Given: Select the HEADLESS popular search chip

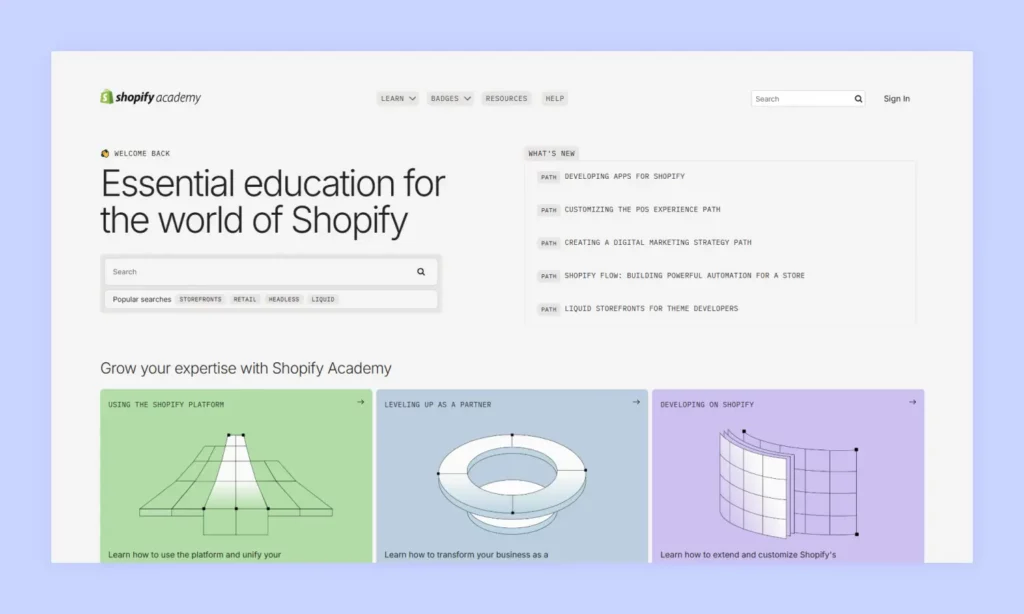Looking at the screenshot, I should [283, 298].
